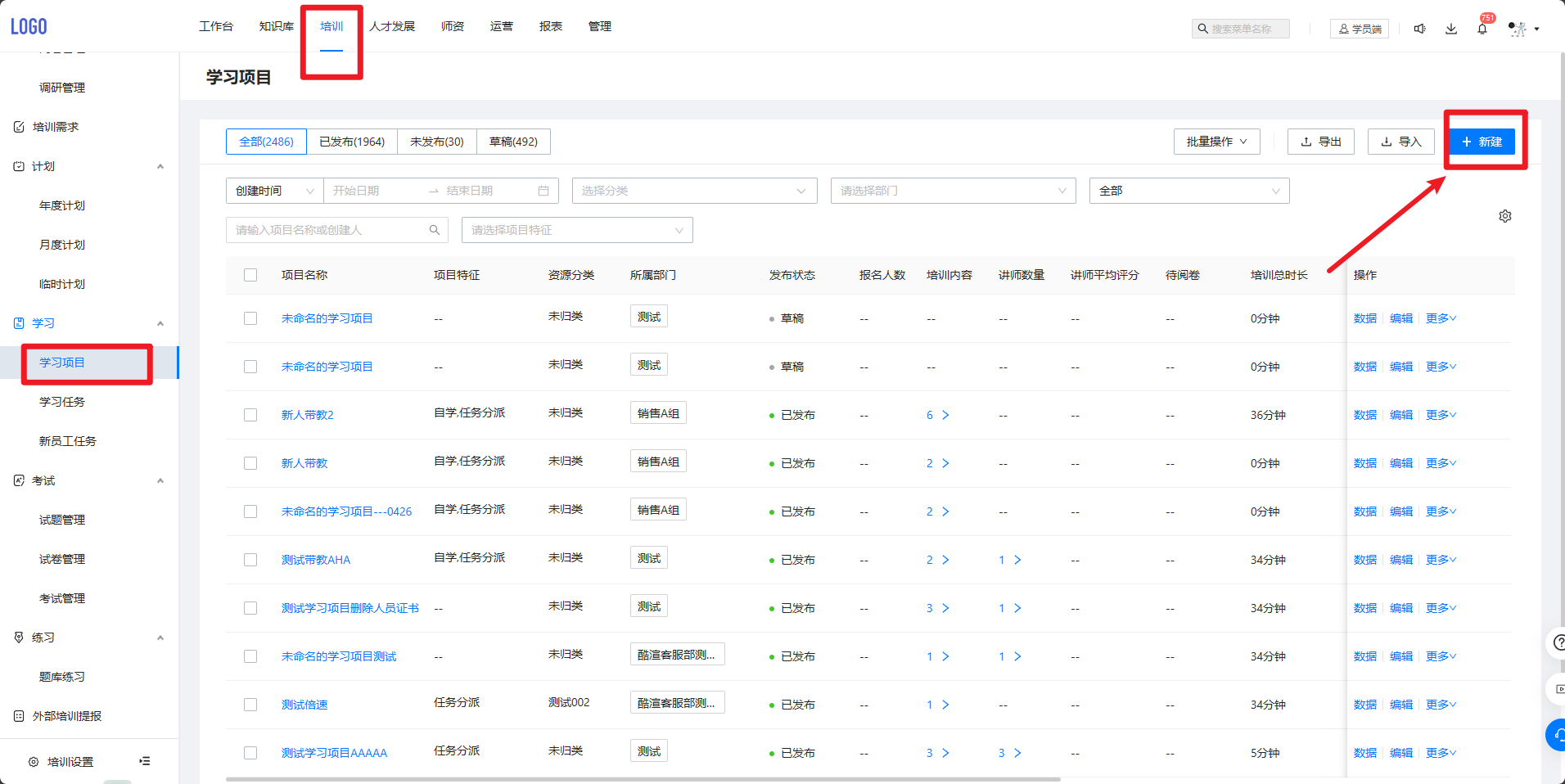Viewport: 1565px width, 784px height.
Task: Open the 知识库 top menu
Action: 276,26
